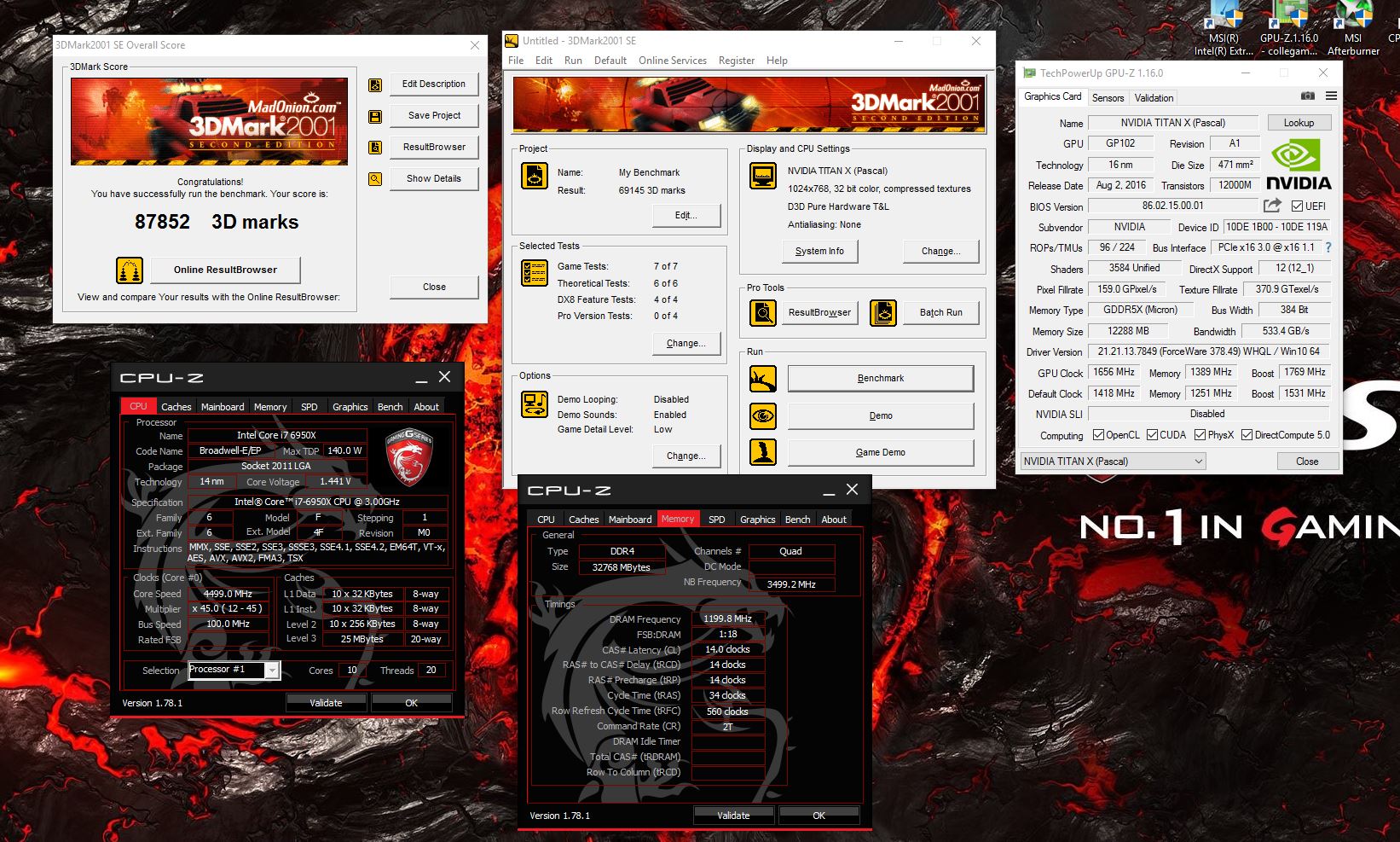Open the MSI Intel Extreme desktop shortcut
The width and height of the screenshot is (1400, 842).
click(x=1224, y=28)
